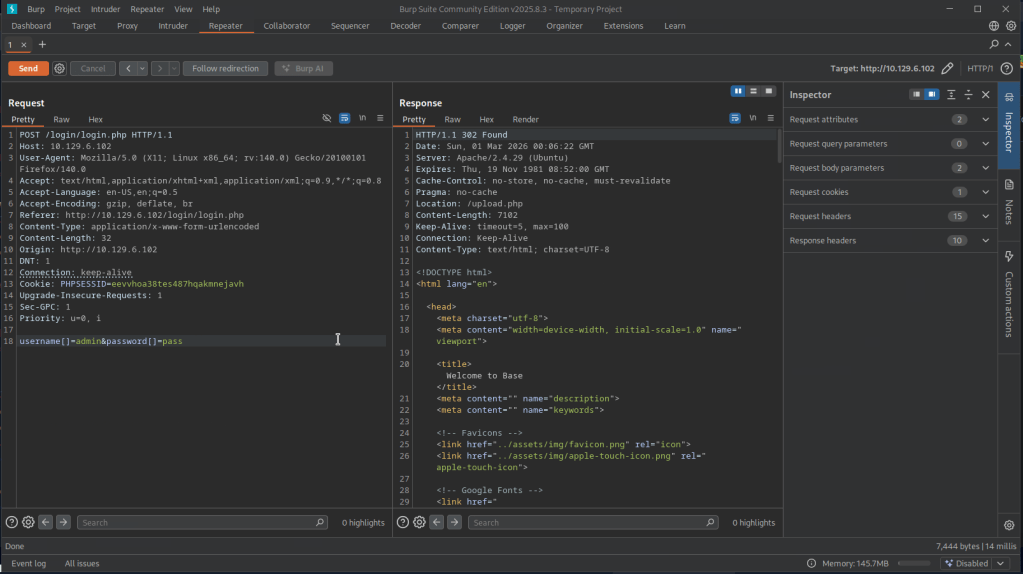
Task: Open Repeater settings gear next to Send
Action: pos(59,69)
